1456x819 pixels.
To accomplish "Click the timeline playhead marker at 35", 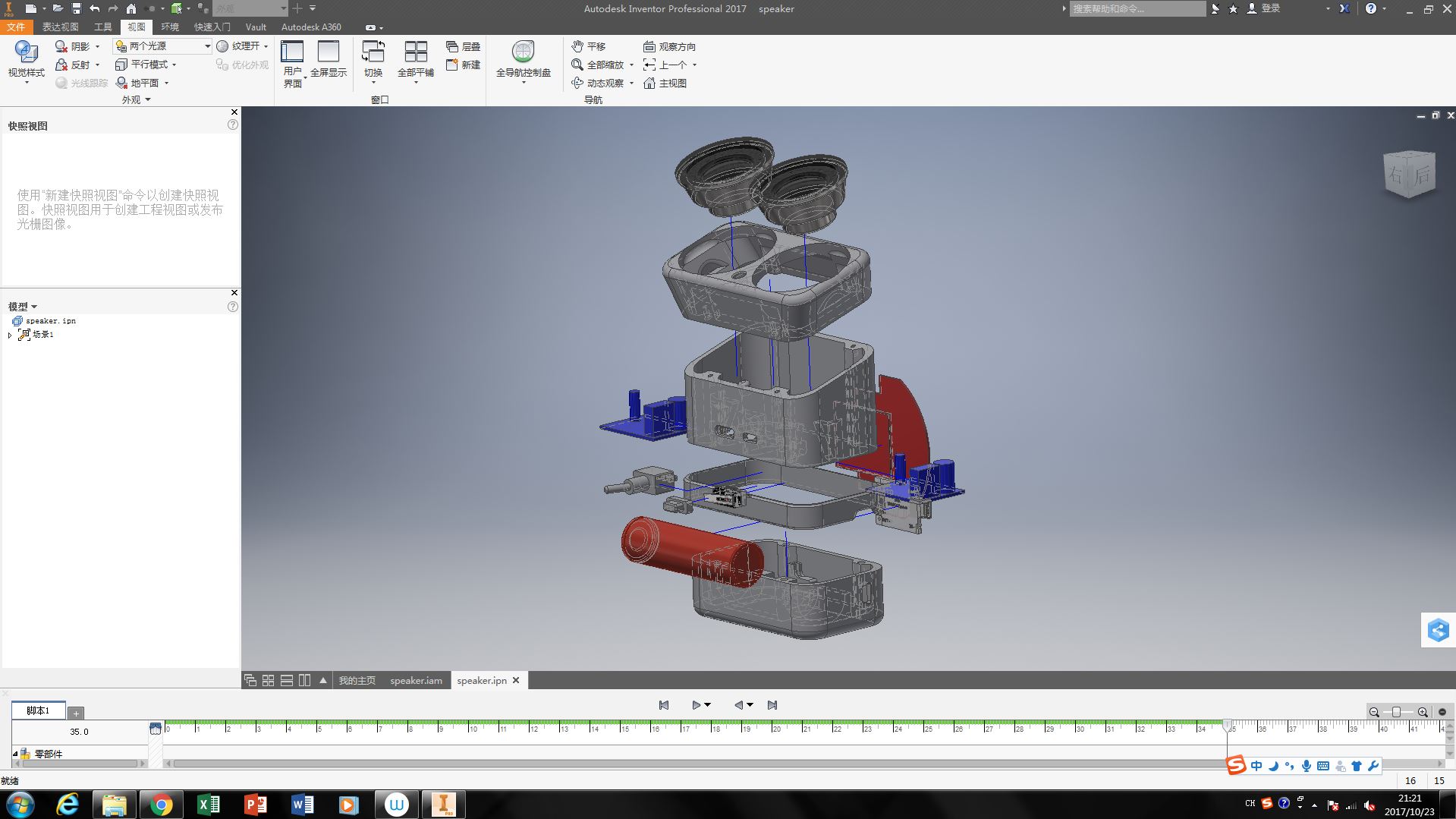I will coord(1228,725).
